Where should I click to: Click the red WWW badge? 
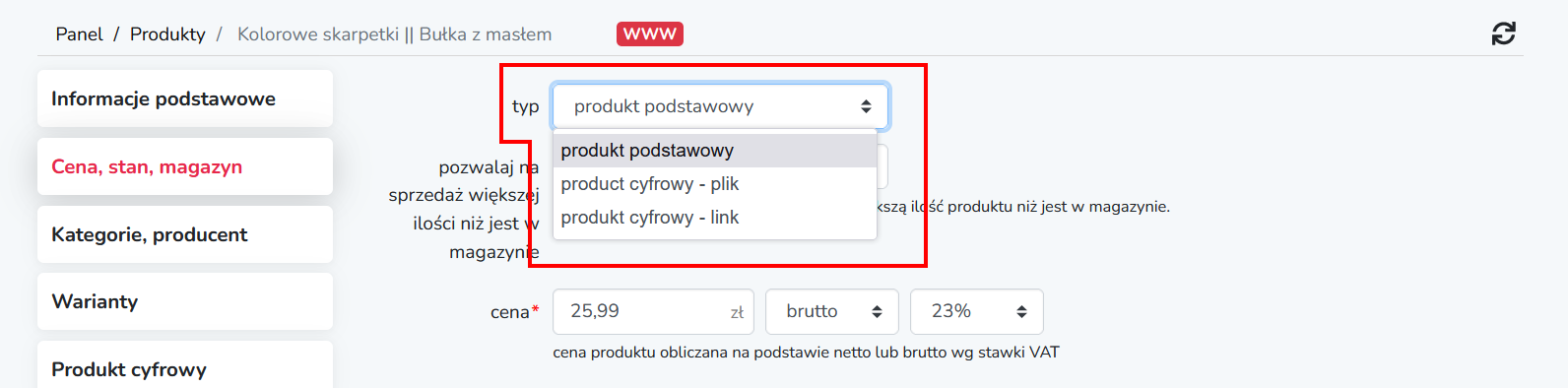[650, 33]
